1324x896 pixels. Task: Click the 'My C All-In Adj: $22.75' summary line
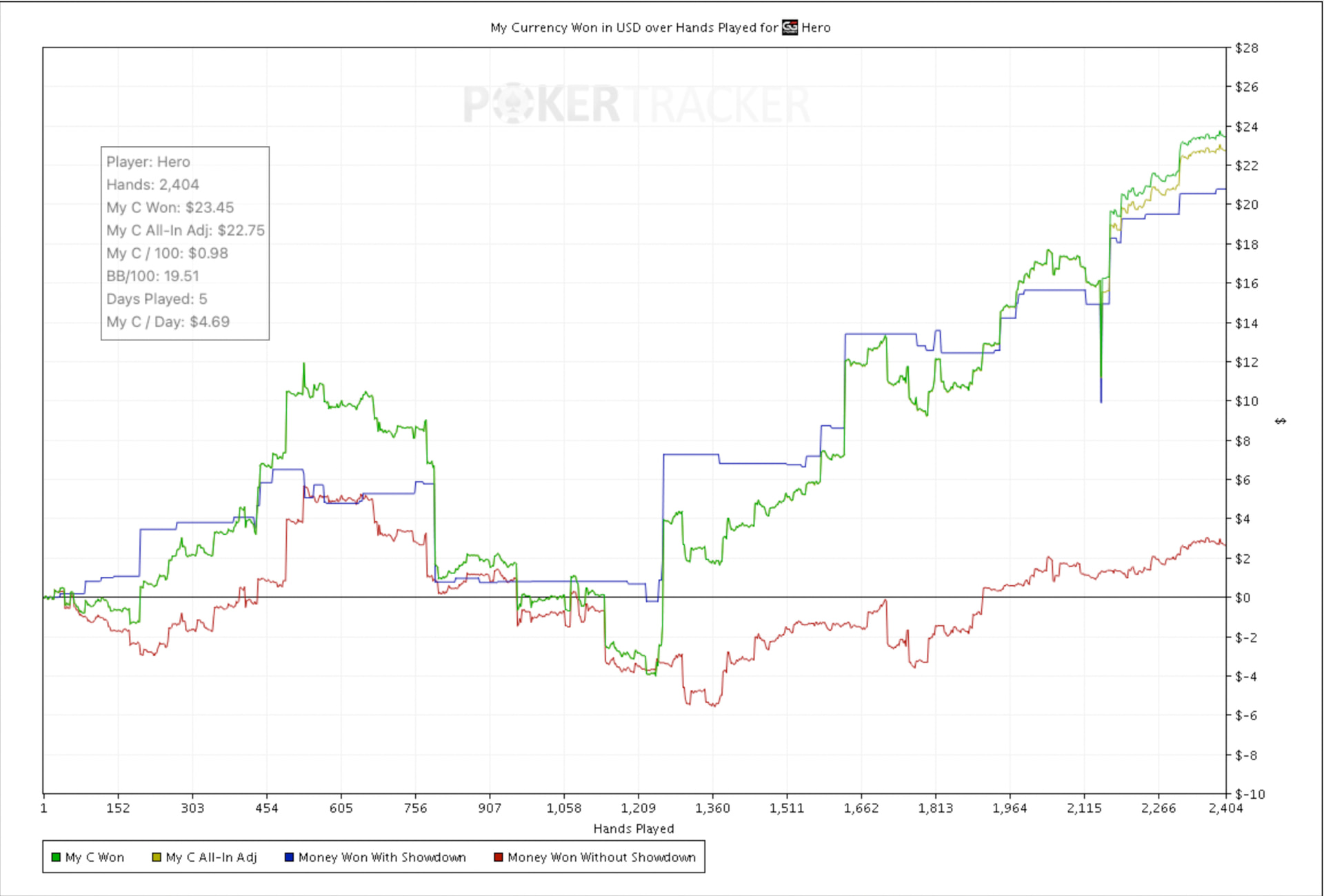coord(185,230)
